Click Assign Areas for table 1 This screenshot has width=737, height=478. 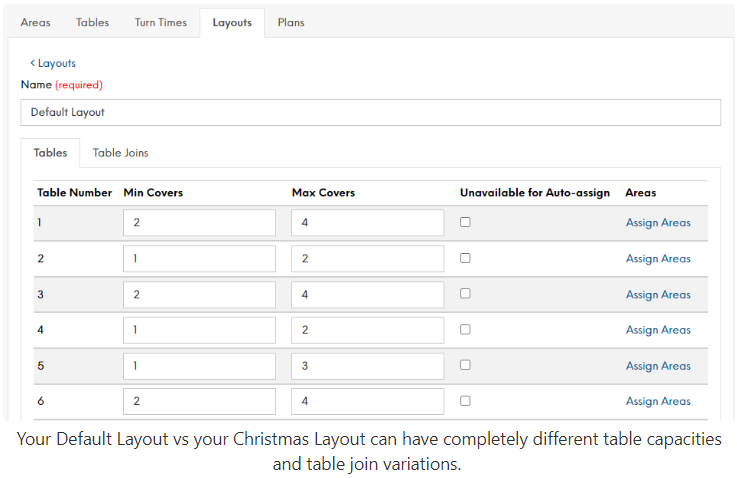click(x=658, y=223)
